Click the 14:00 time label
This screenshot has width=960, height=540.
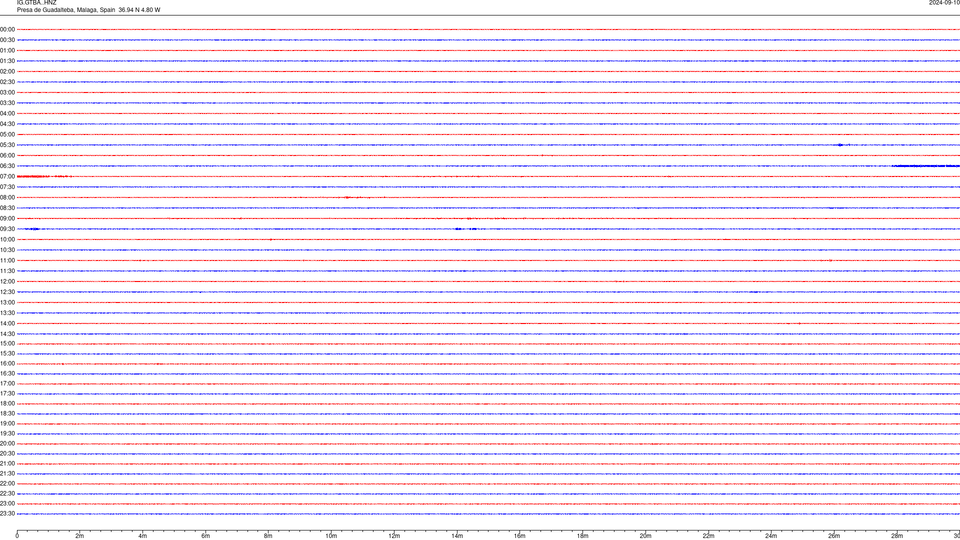point(7,323)
